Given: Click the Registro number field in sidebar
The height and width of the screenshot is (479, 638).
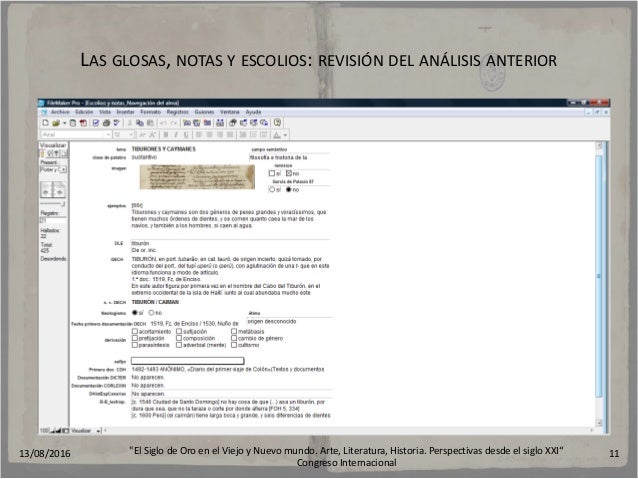Looking at the screenshot, I should pos(53,220).
